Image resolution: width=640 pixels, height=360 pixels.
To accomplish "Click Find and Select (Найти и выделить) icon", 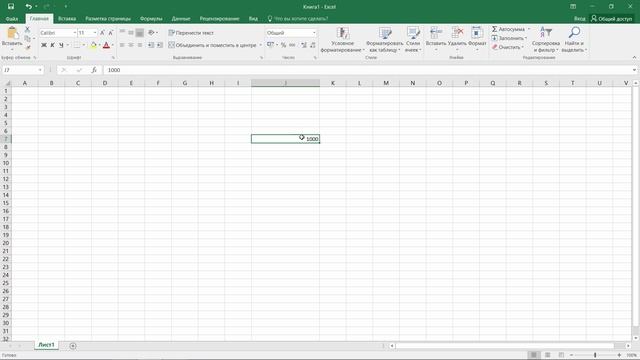I will 574,32.
